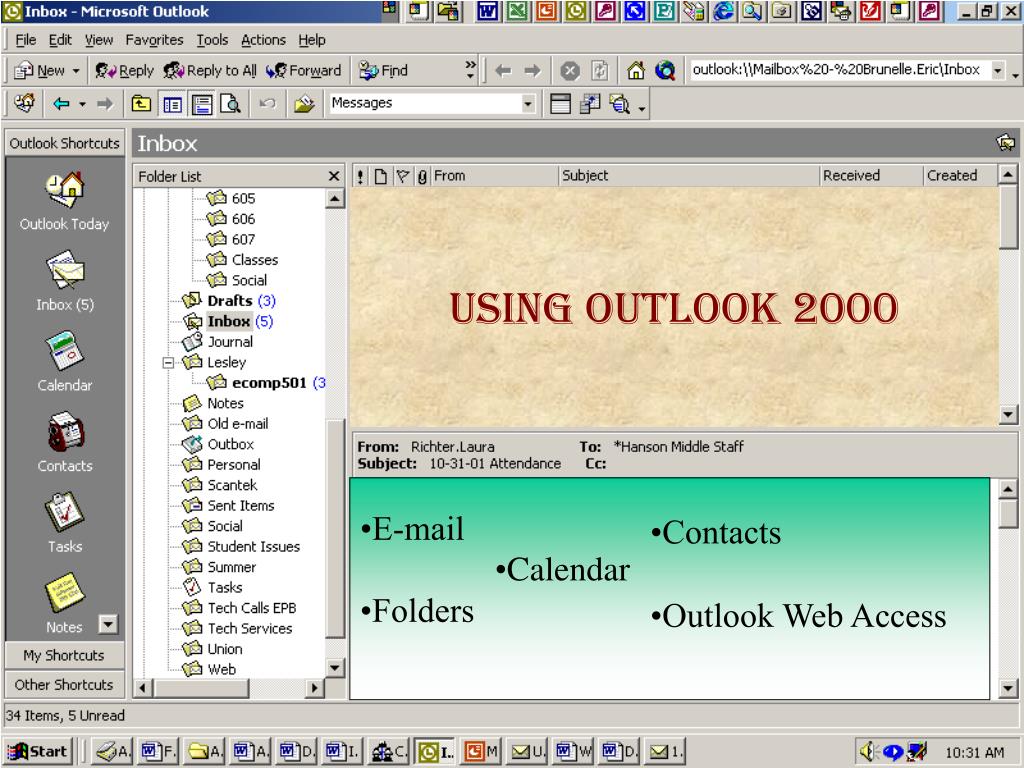
Task: Open the Help menu
Action: pos(312,40)
